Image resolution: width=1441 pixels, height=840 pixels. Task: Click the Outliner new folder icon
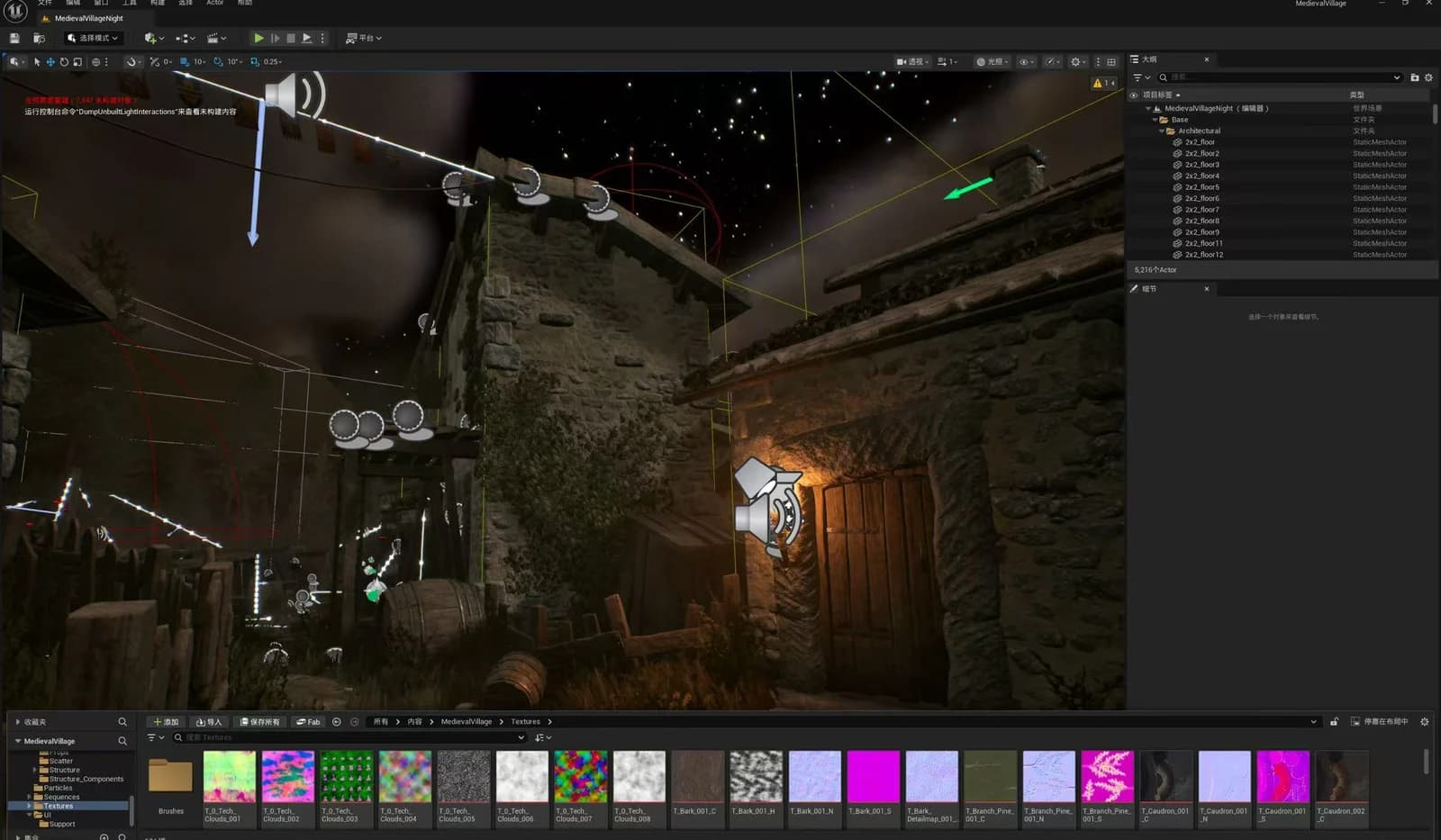click(1414, 77)
